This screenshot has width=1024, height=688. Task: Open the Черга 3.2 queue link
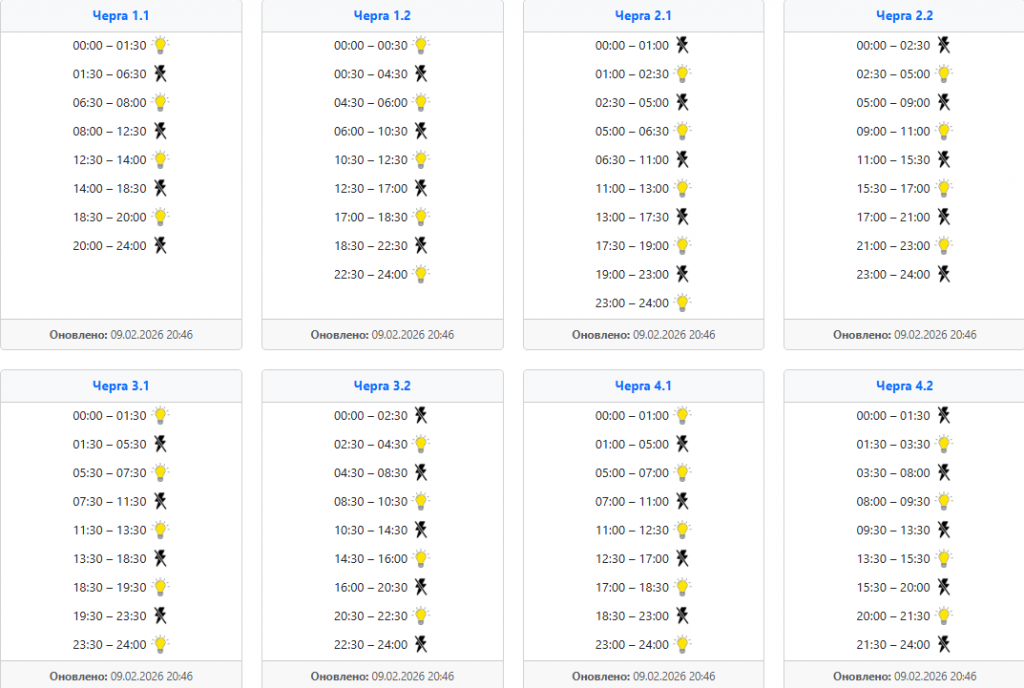click(382, 386)
